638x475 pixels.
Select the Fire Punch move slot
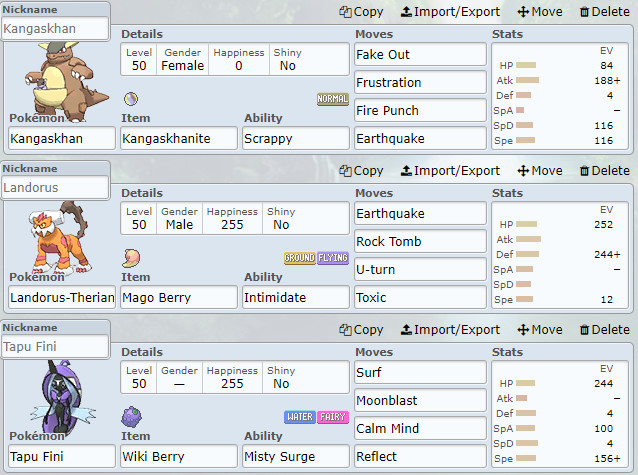click(420, 110)
